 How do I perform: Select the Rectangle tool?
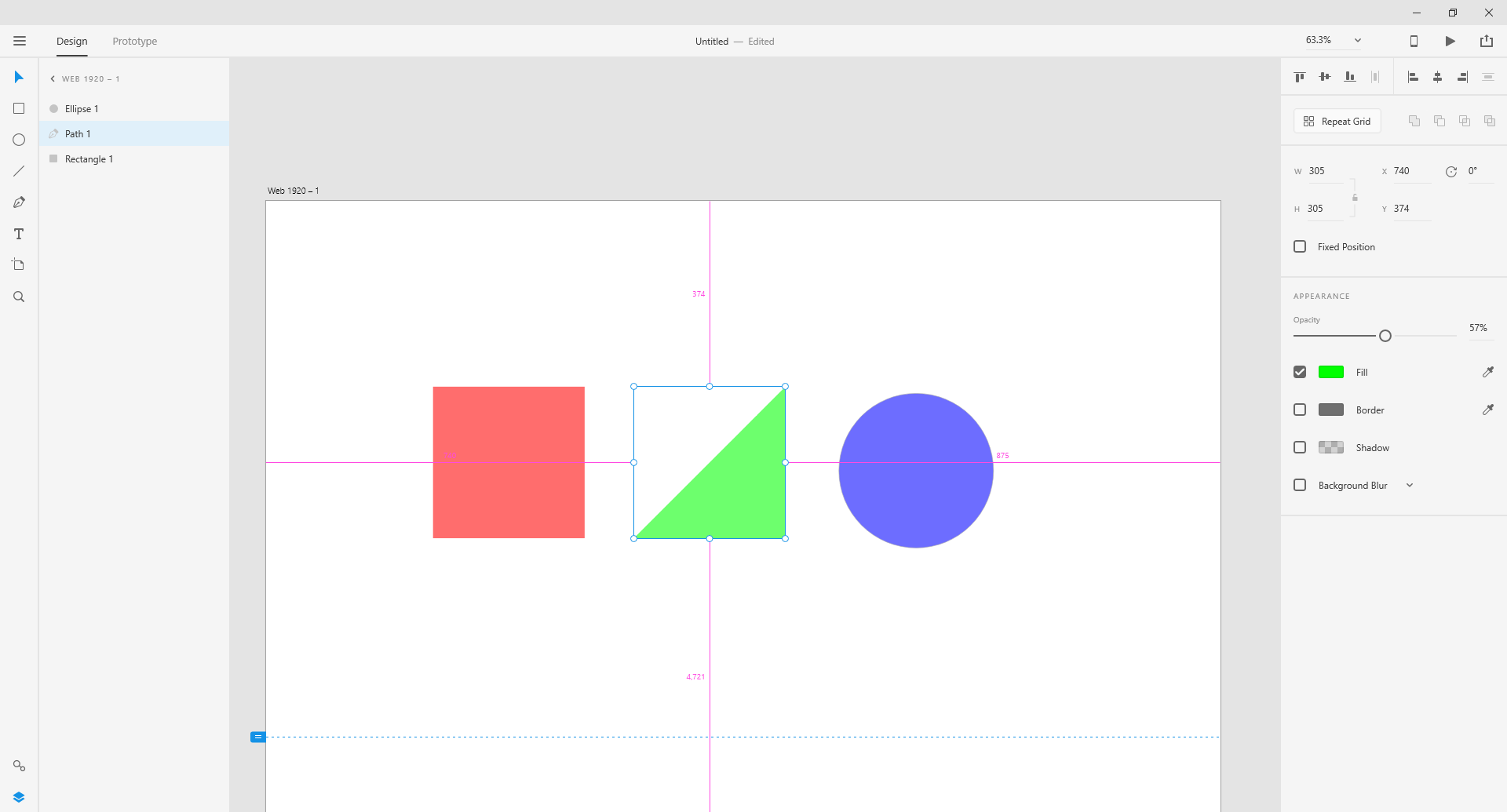pos(18,108)
